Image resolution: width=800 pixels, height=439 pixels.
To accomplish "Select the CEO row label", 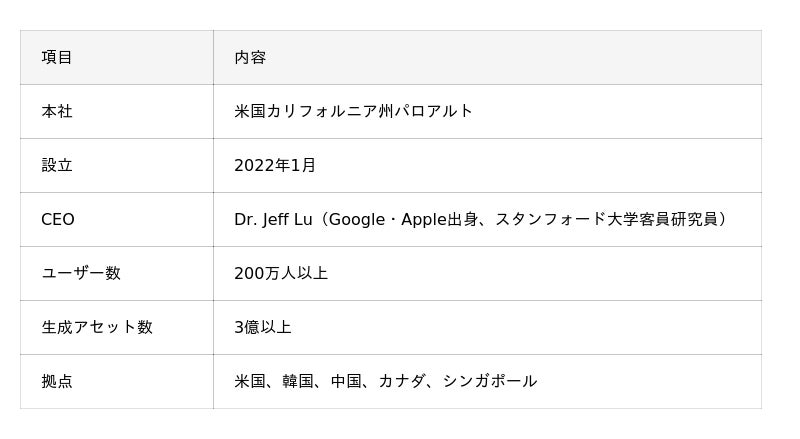I will [58, 220].
